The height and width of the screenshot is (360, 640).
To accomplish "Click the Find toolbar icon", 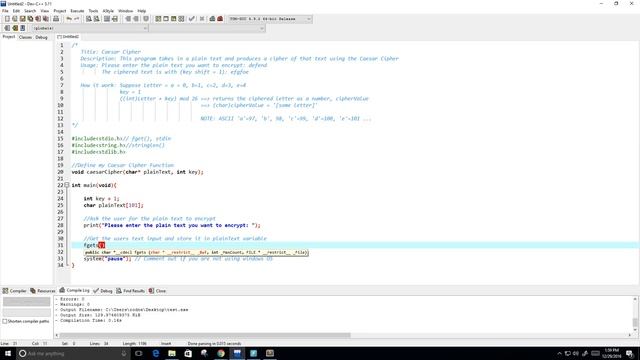I will coord(89,19).
